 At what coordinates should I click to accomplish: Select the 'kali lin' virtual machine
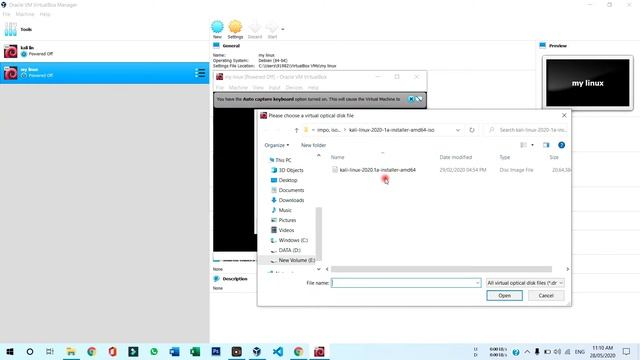tap(104, 51)
